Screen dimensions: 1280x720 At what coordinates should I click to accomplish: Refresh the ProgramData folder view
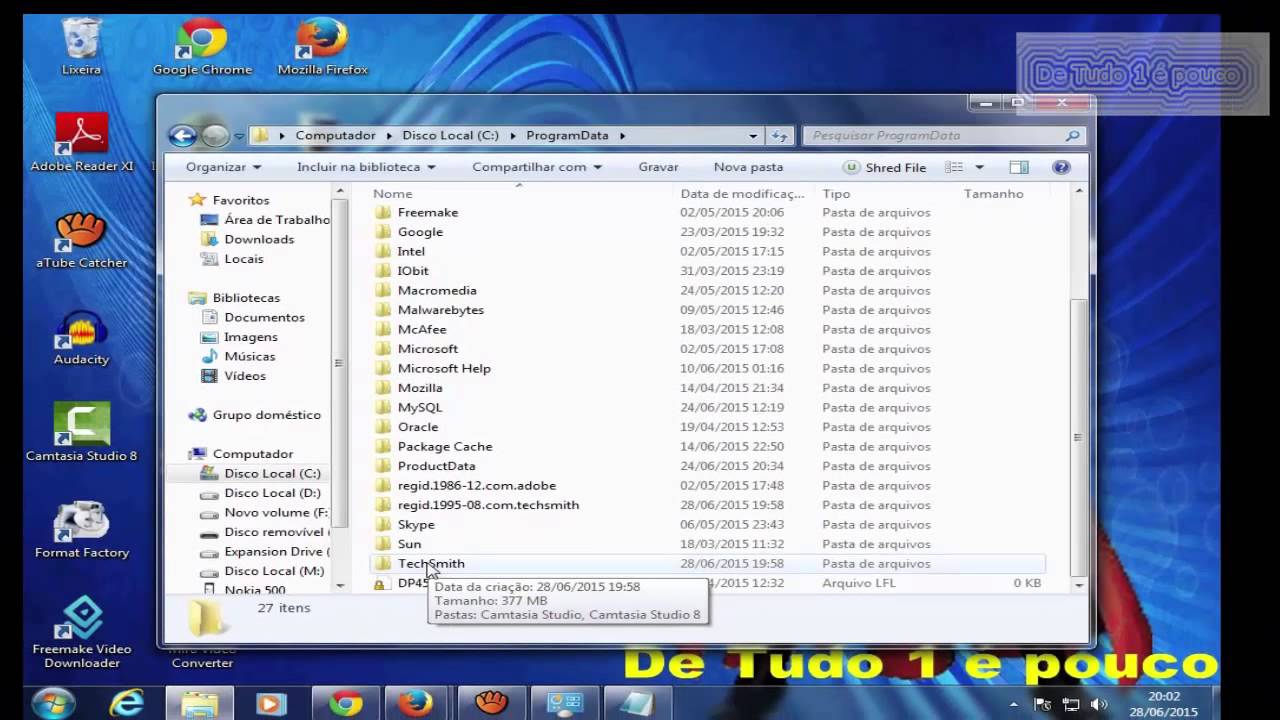click(779, 135)
